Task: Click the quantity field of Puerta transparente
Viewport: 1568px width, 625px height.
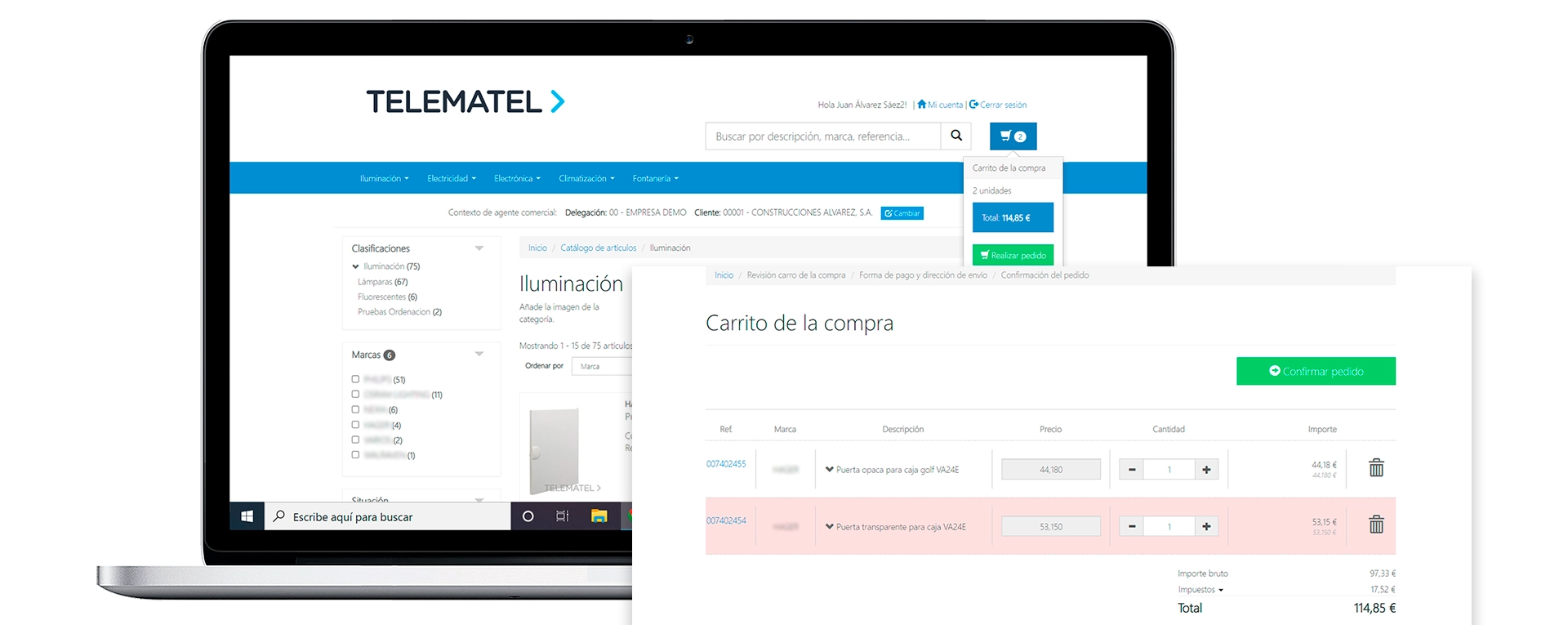Action: pyautogui.click(x=1169, y=526)
